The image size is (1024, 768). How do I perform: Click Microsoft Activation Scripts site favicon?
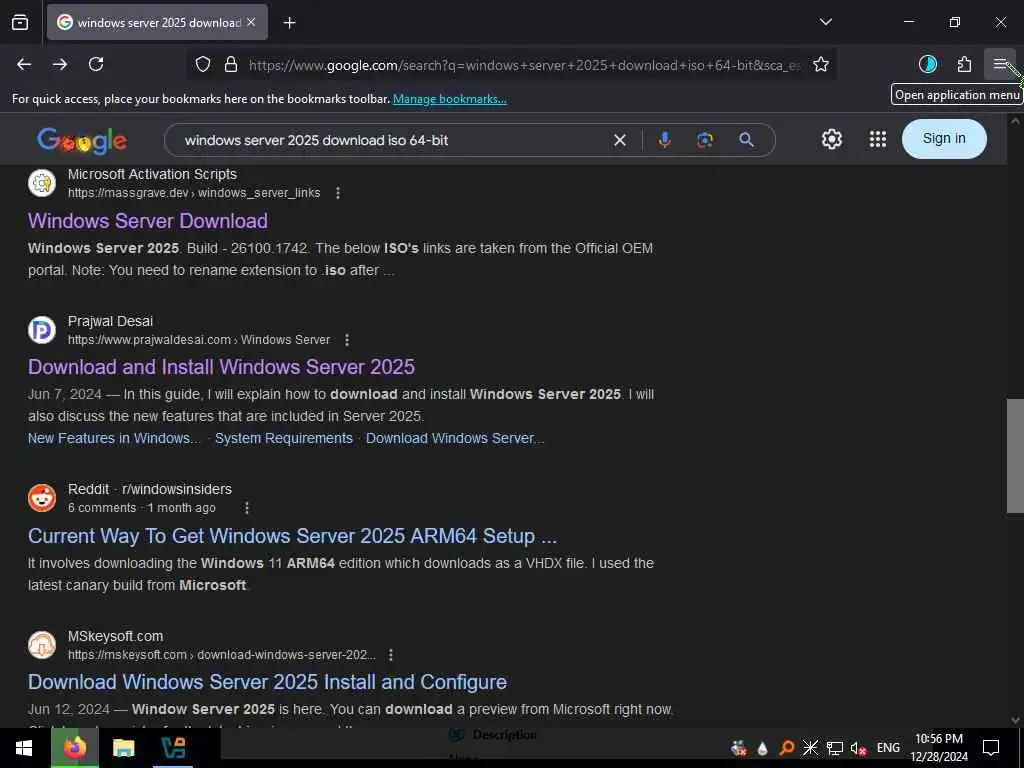(42, 184)
